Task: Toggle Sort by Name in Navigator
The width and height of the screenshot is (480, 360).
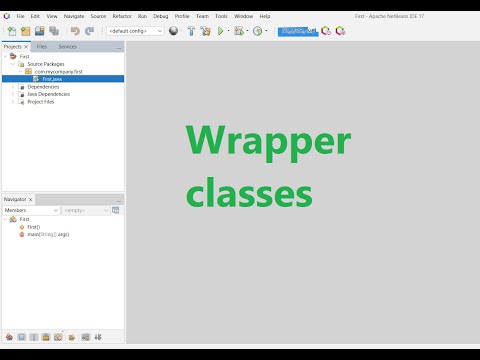Action: pos(85,337)
